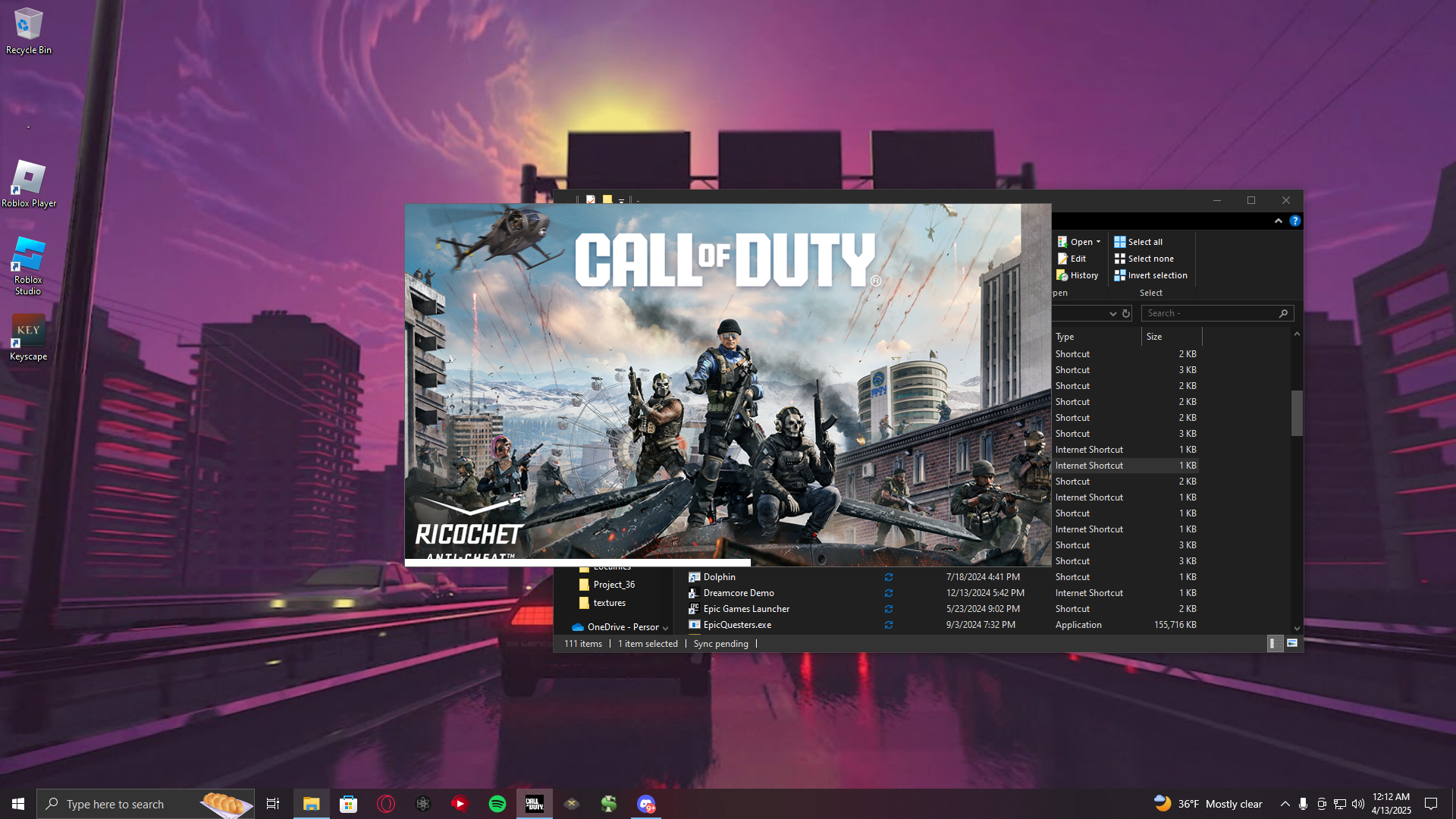Switch to large icons view toggle
Image resolution: width=1456 pixels, height=819 pixels.
(x=1292, y=643)
